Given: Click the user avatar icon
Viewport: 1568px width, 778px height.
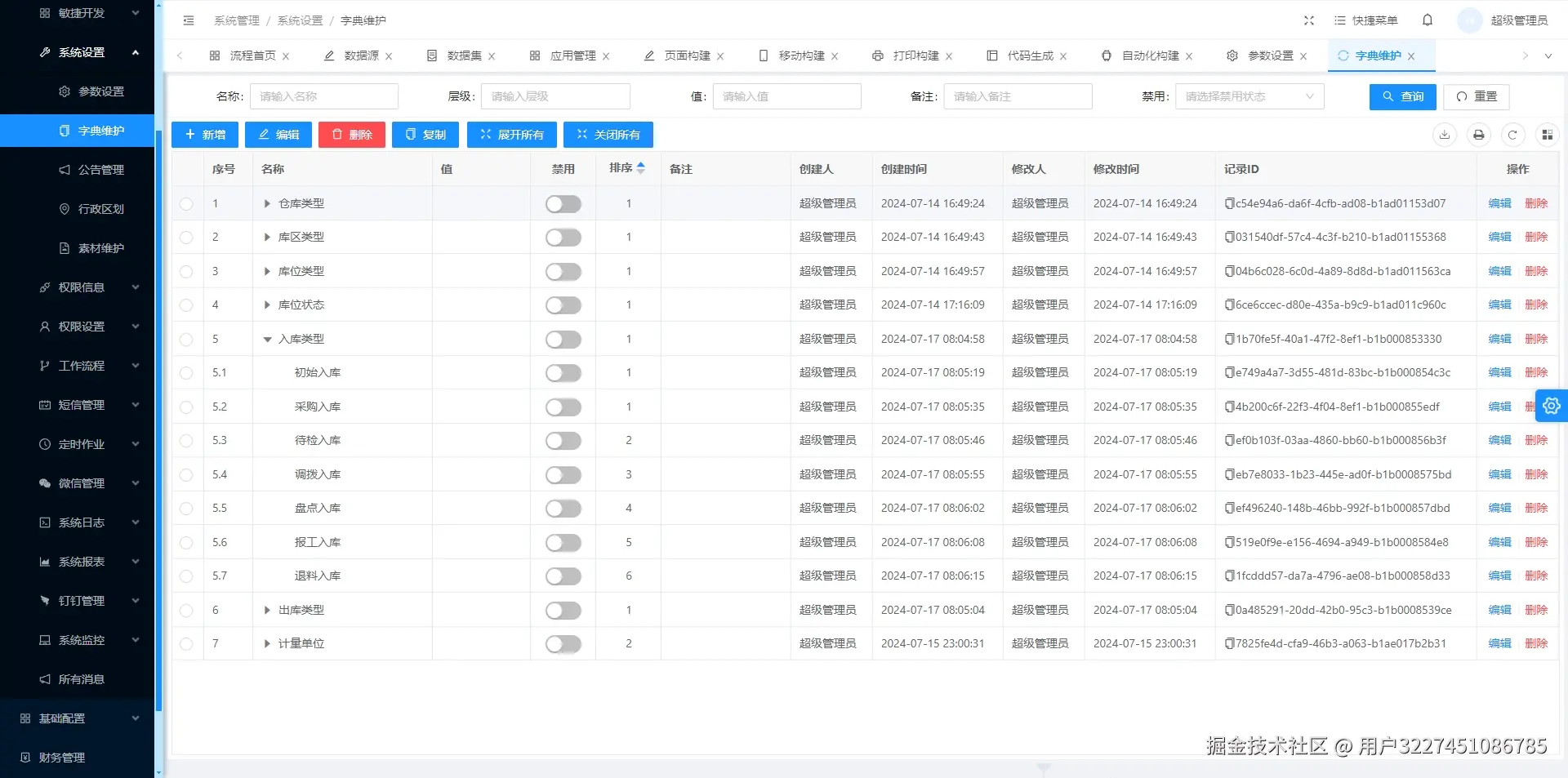Looking at the screenshot, I should [x=1470, y=20].
